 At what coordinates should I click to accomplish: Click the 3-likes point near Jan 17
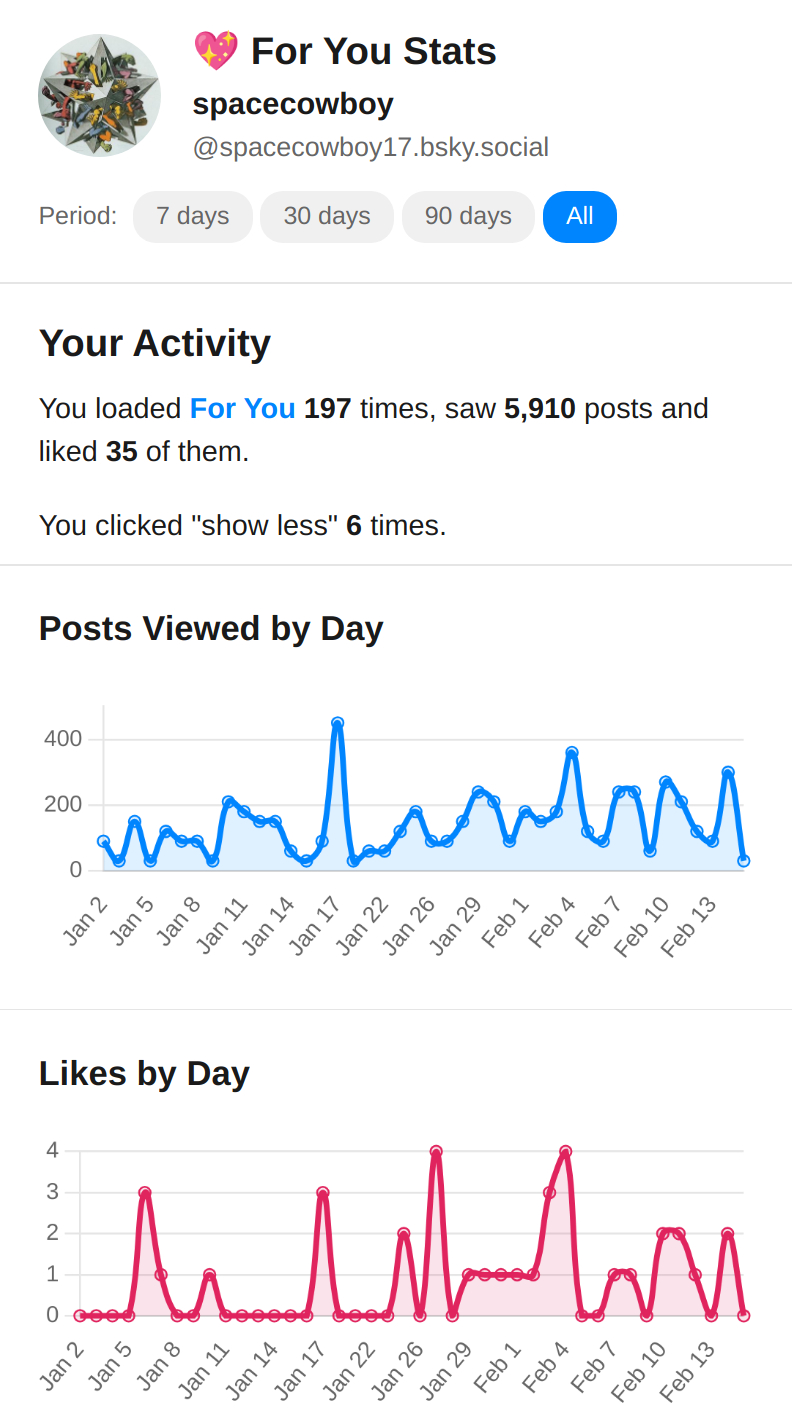coord(323,1193)
